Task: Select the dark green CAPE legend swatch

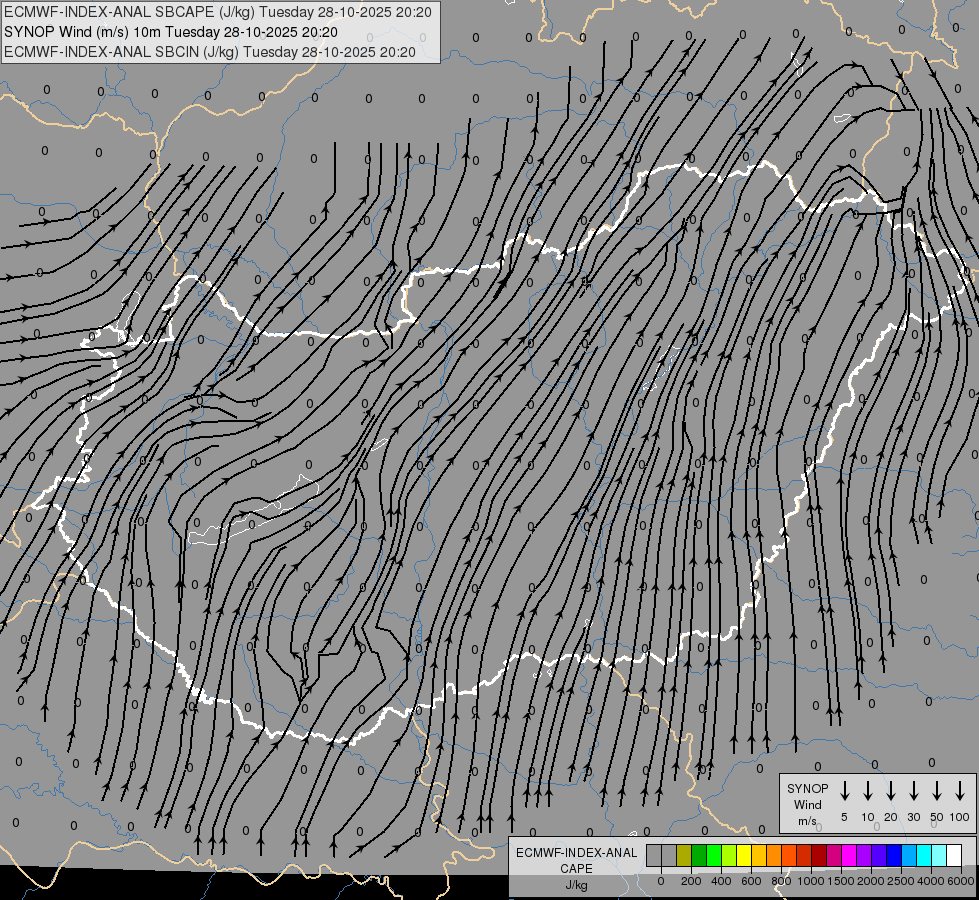Action: click(699, 855)
